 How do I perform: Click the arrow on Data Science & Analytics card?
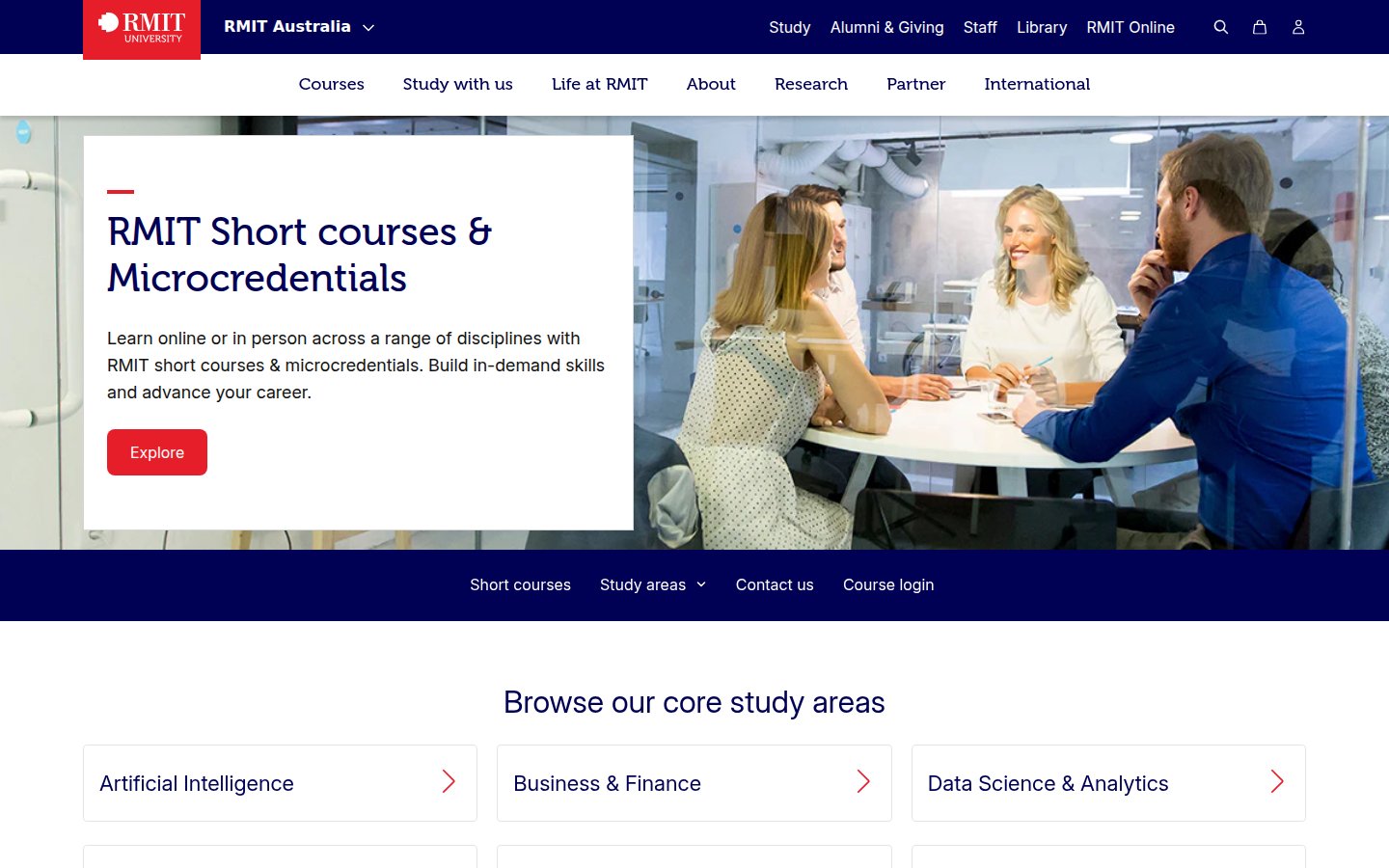pyautogui.click(x=1277, y=782)
